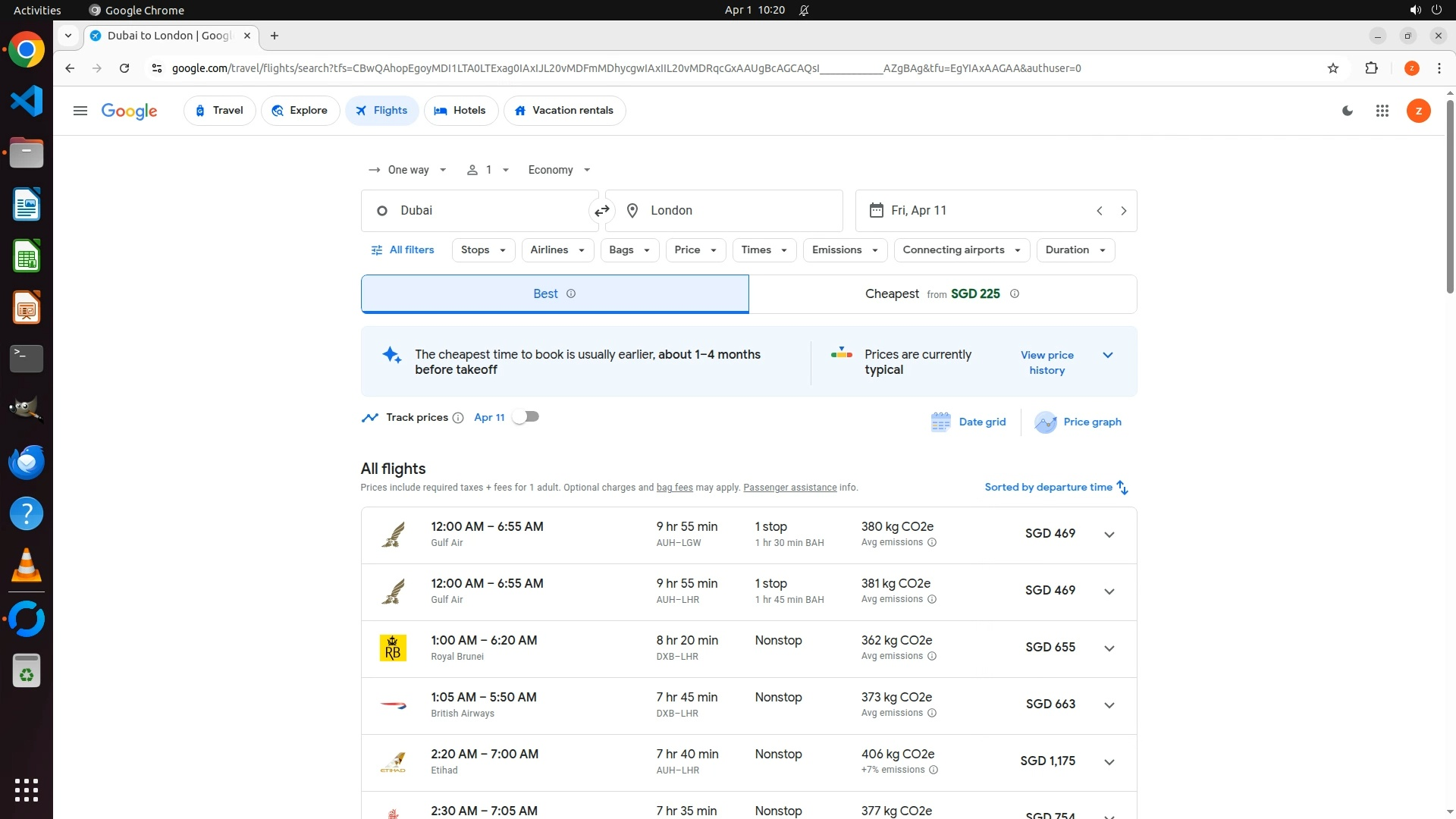The height and width of the screenshot is (819, 1456).
Task: Toggle dark mode moon icon
Action: tap(1348, 111)
